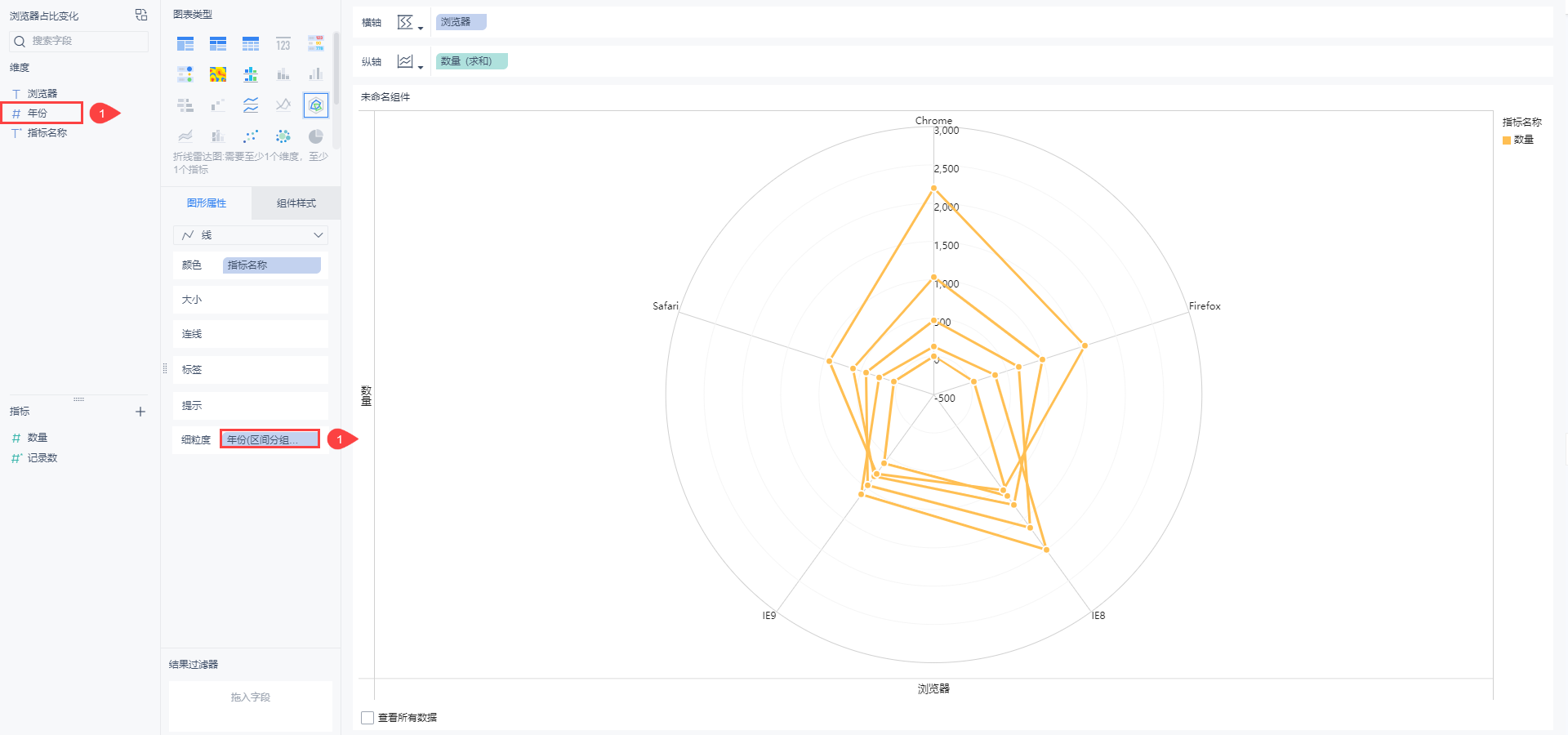Screen dimensions: 1568x735
Task: Click the swap dataset icon beside 浏览器占比变化
Action: tap(141, 15)
